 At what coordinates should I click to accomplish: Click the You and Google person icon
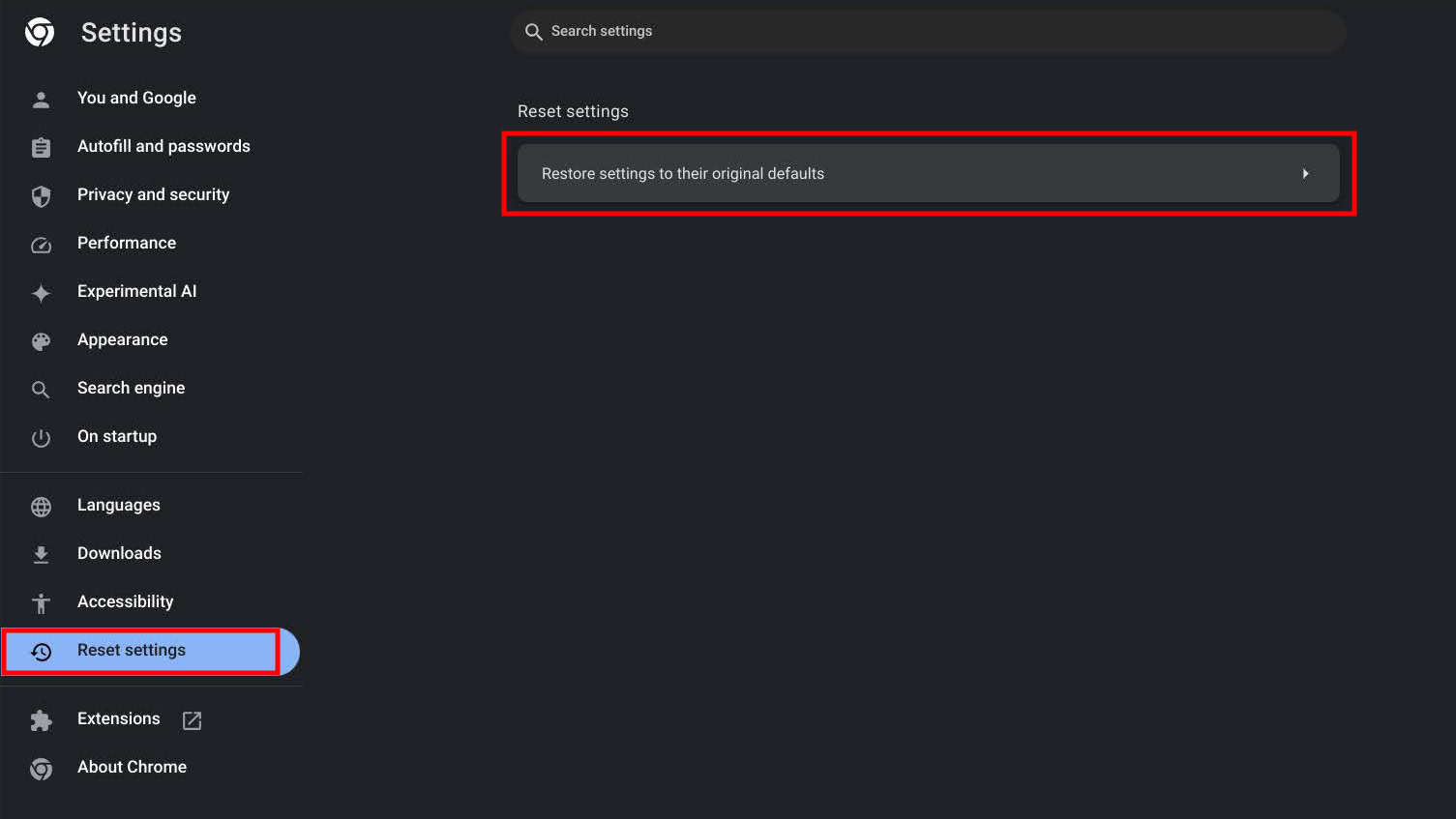[41, 99]
